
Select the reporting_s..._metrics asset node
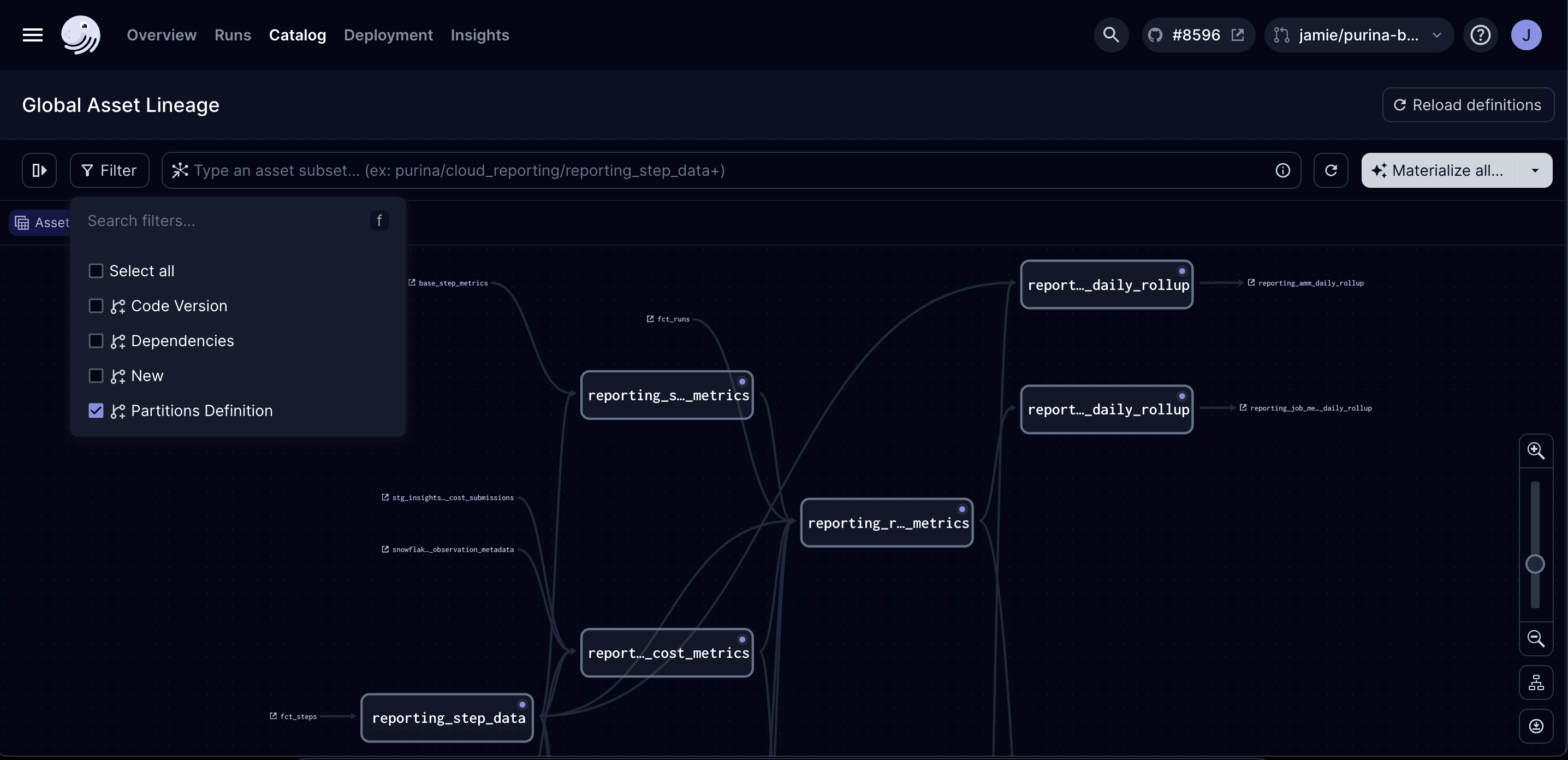pos(667,395)
